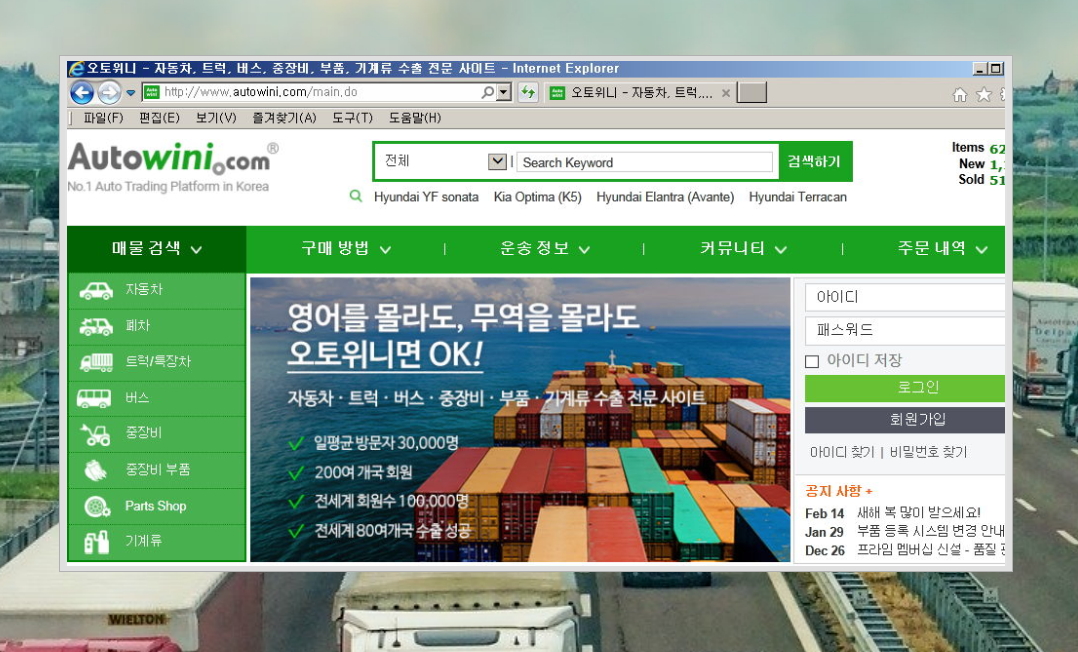Viewport: 1078px width, 652px height.
Task: Click the 검색하기 search button
Action: [x=815, y=162]
